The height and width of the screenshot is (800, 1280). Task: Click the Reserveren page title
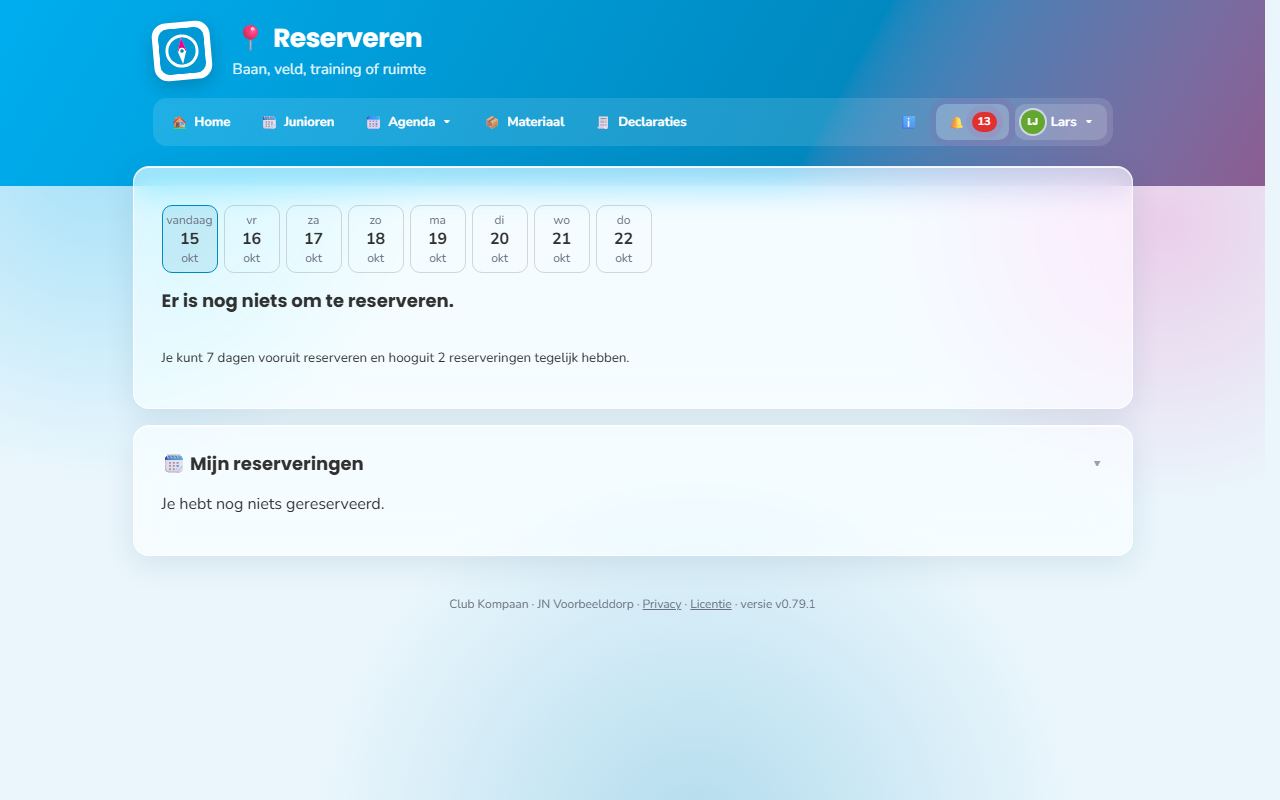[347, 38]
